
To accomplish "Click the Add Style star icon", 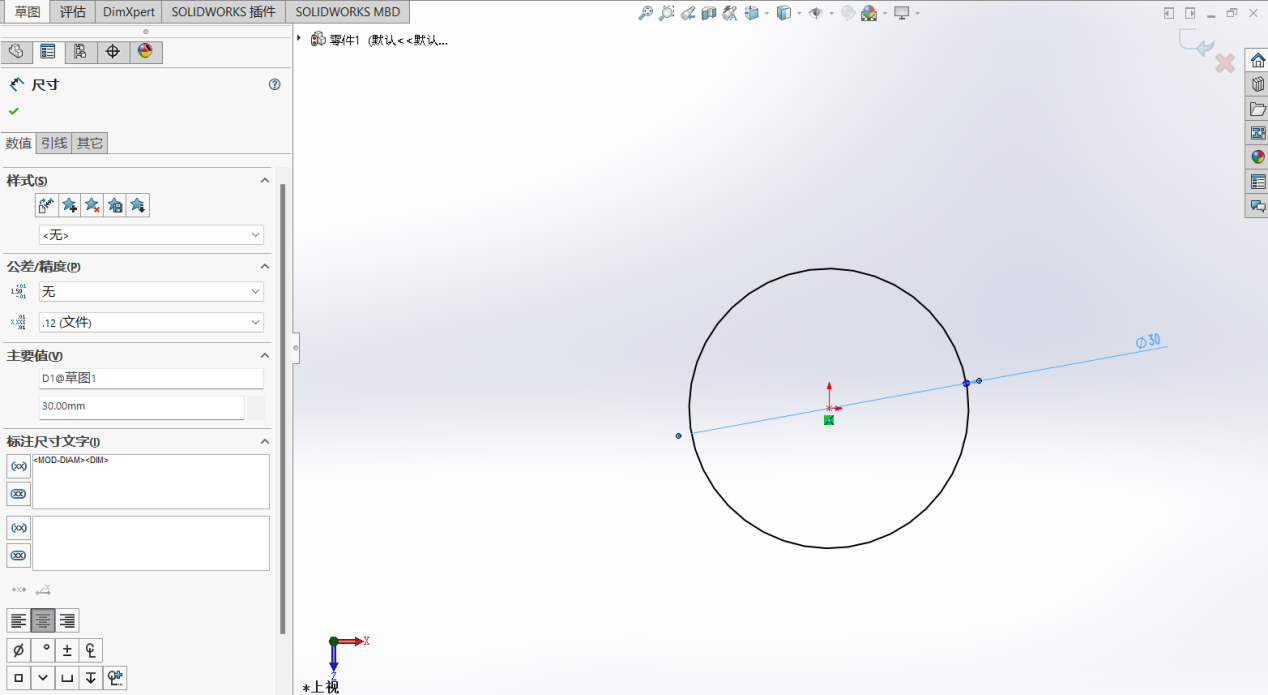I will click(69, 205).
